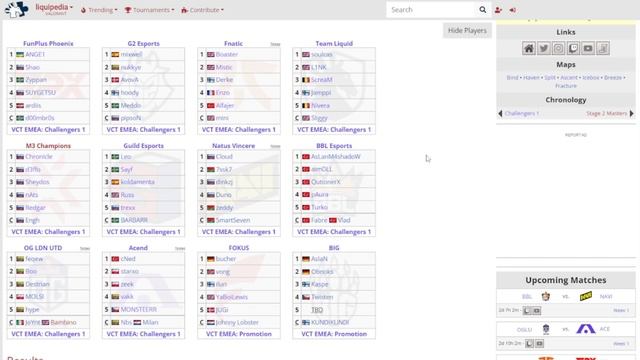
Task: Go to next Stage 2 Masters link
Action: (607, 113)
